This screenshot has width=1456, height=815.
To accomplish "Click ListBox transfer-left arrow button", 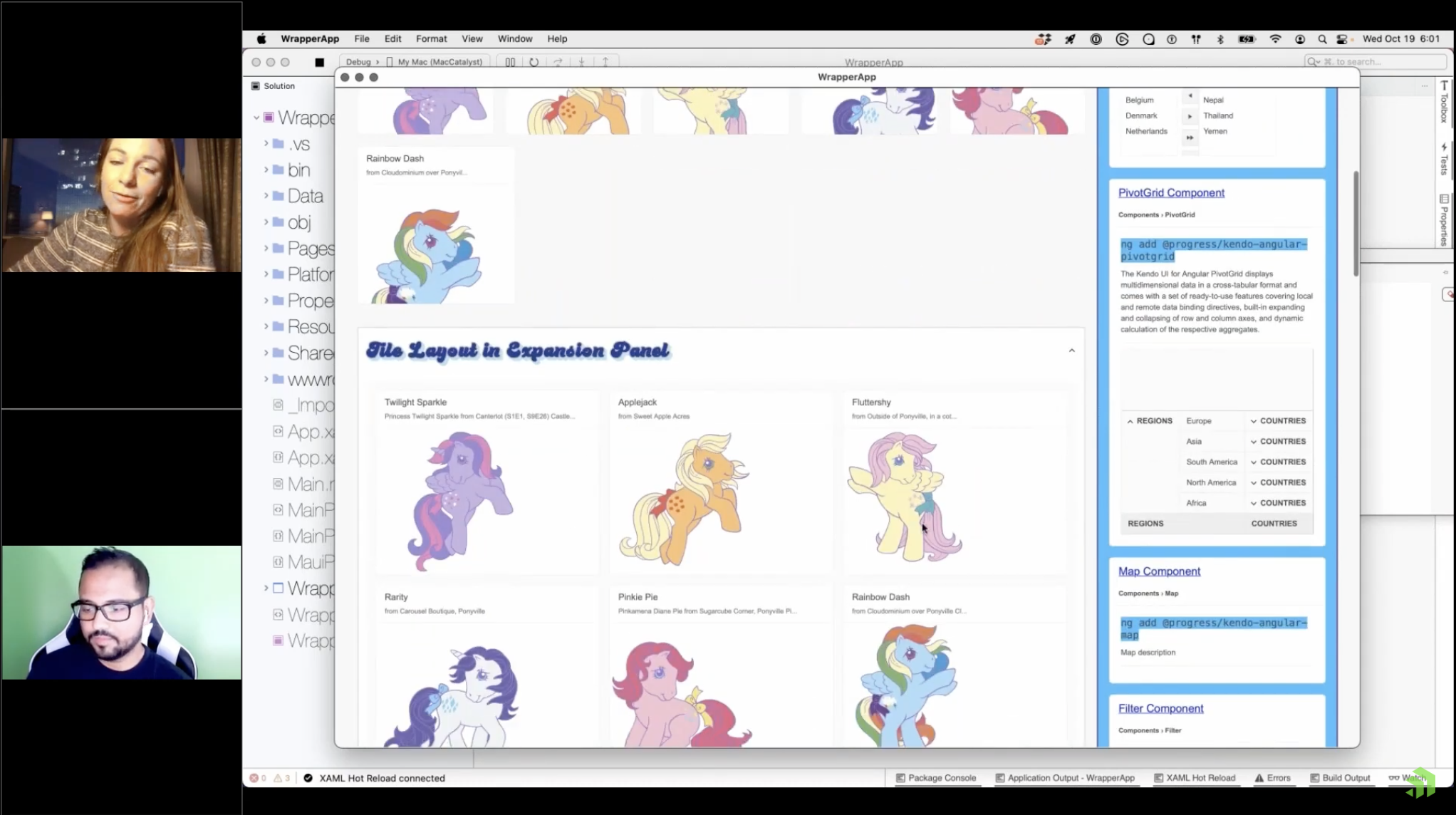I will pyautogui.click(x=1190, y=97).
